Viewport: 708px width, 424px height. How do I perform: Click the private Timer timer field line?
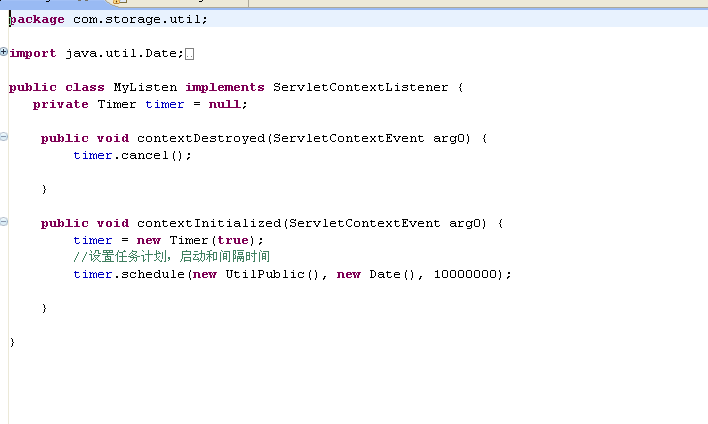pos(140,104)
